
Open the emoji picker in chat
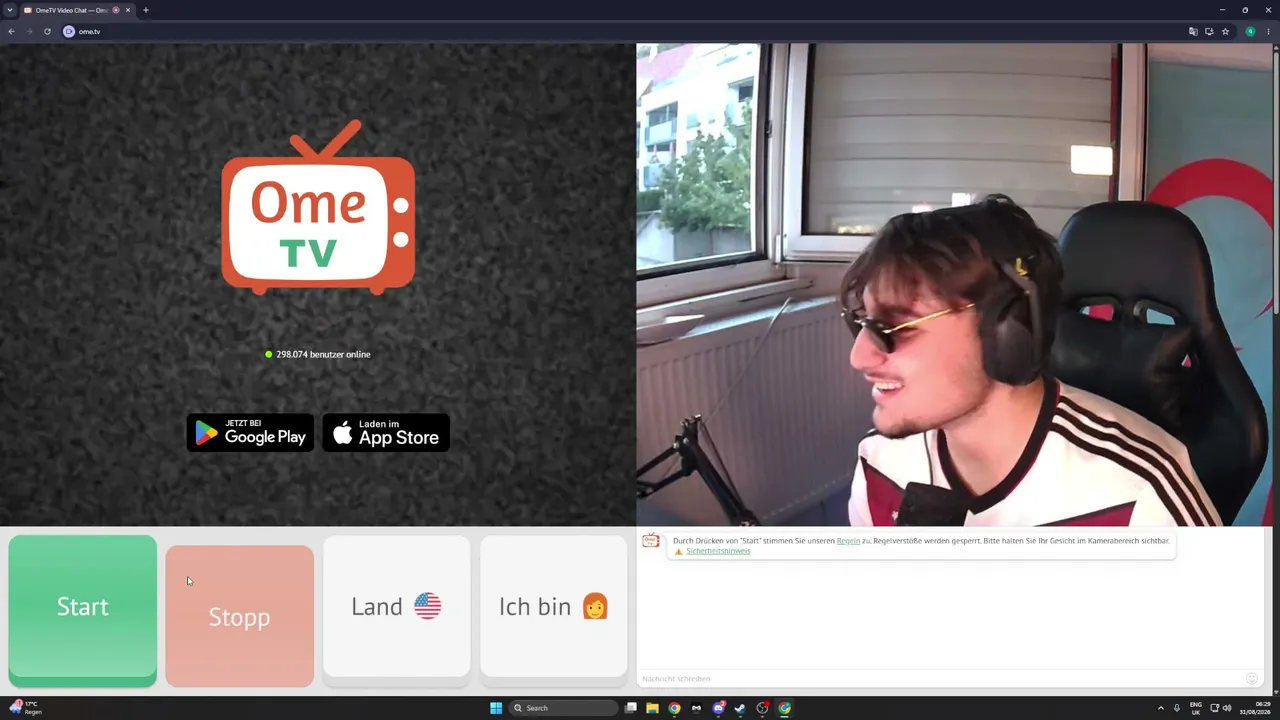coord(1251,679)
